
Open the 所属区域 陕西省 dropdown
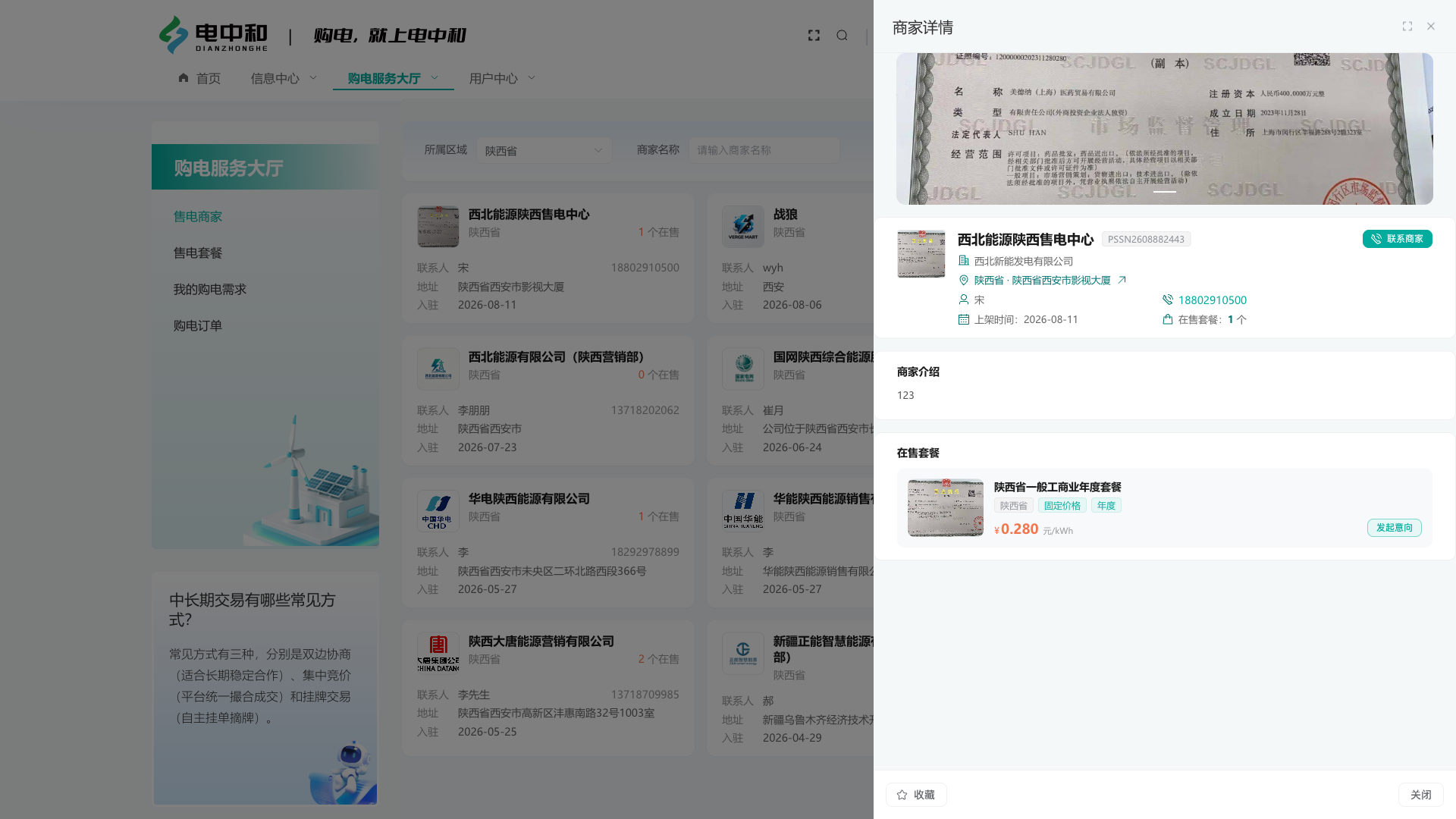point(544,150)
